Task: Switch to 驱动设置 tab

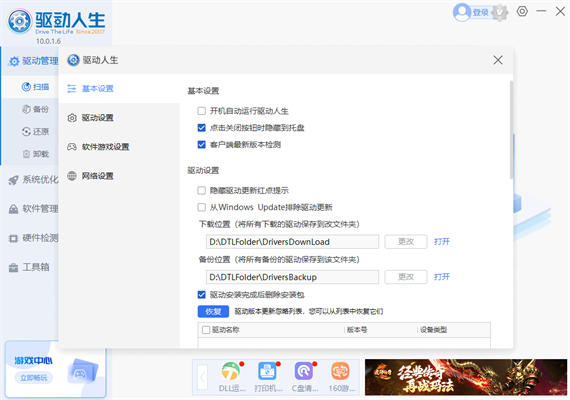Action: click(x=119, y=118)
